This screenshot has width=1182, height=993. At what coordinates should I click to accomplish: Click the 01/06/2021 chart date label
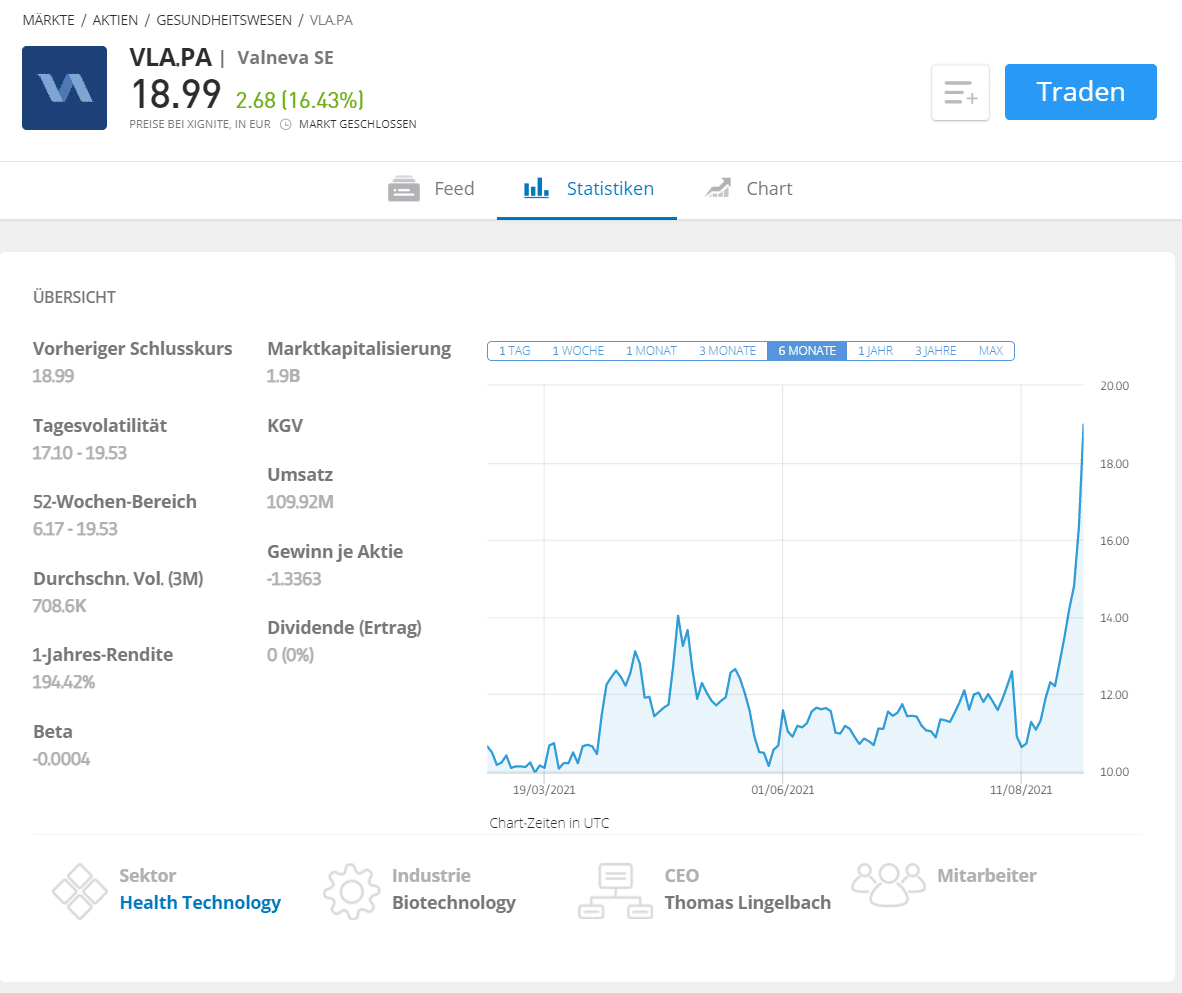pyautogui.click(x=782, y=789)
